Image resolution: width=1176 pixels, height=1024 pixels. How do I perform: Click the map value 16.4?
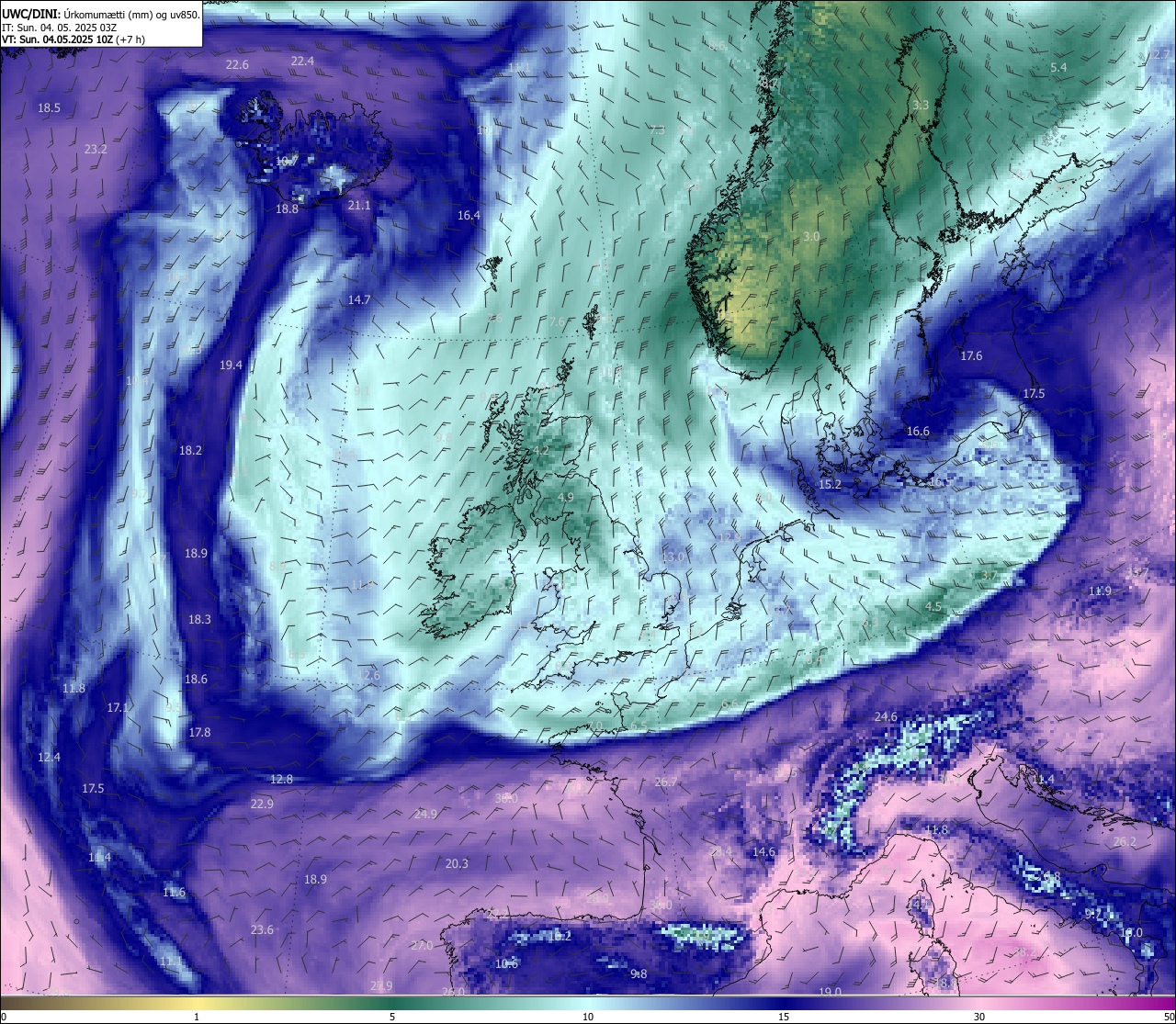pyautogui.click(x=469, y=215)
